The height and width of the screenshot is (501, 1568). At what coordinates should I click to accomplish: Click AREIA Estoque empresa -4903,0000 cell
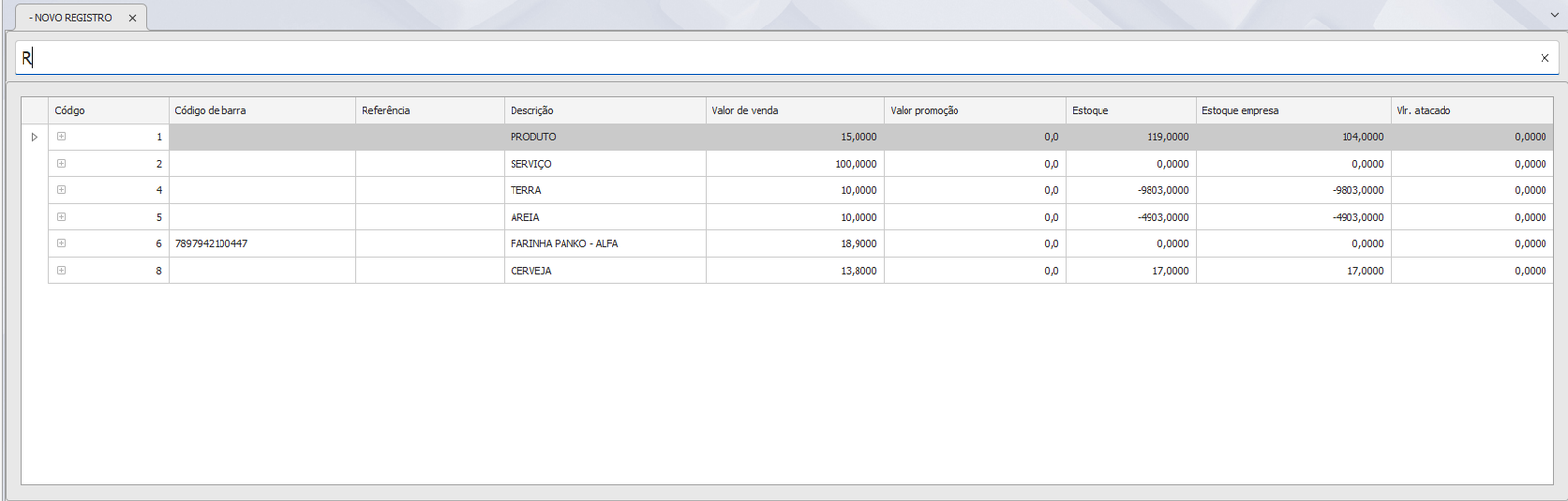click(1293, 217)
